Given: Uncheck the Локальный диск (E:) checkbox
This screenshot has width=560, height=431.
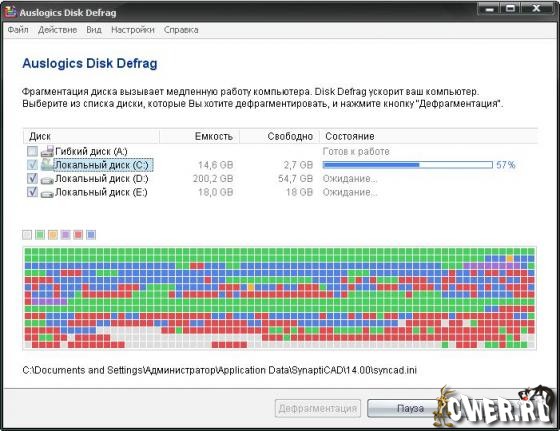Looking at the screenshot, I should click(32, 192).
